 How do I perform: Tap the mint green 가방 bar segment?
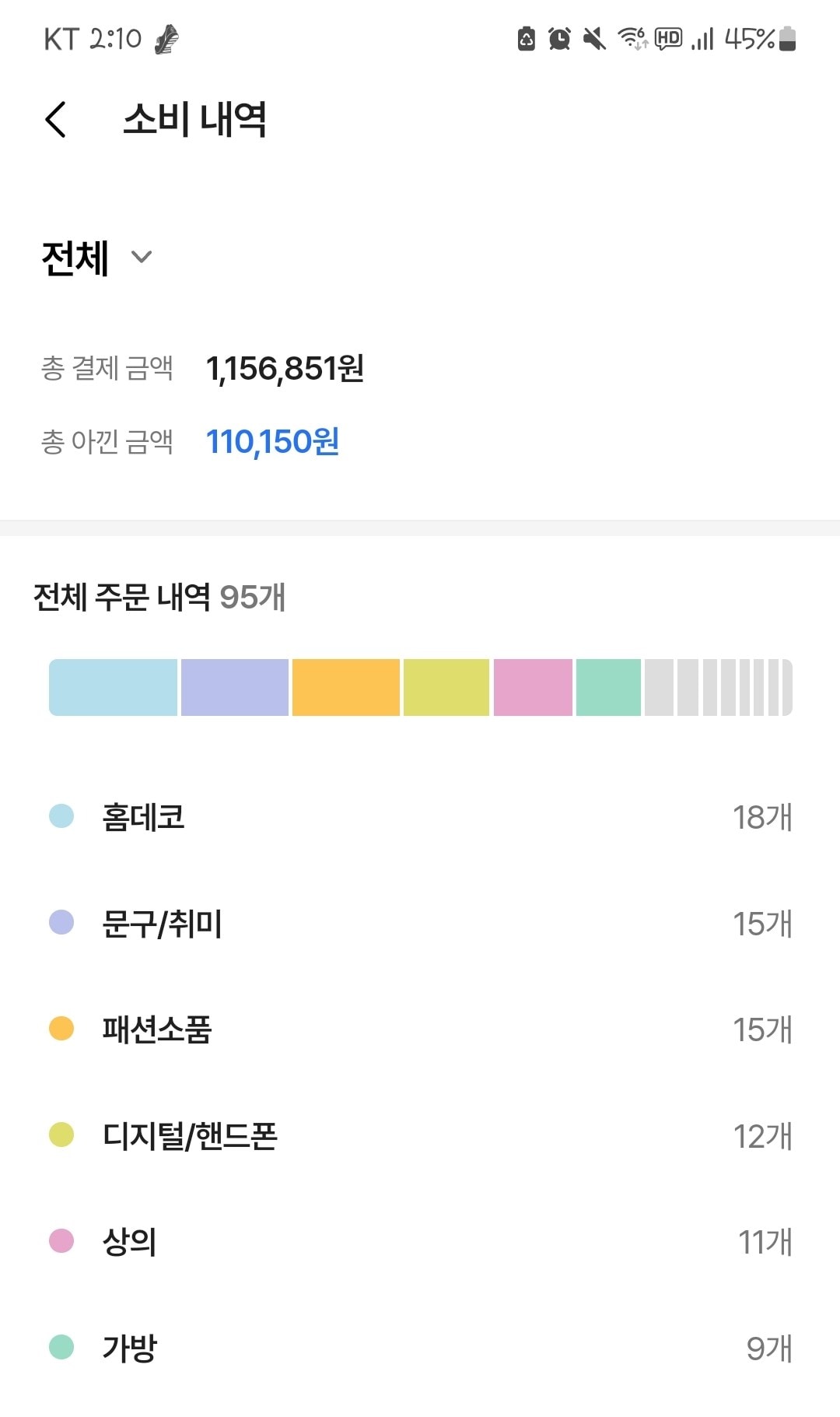pyautogui.click(x=608, y=687)
